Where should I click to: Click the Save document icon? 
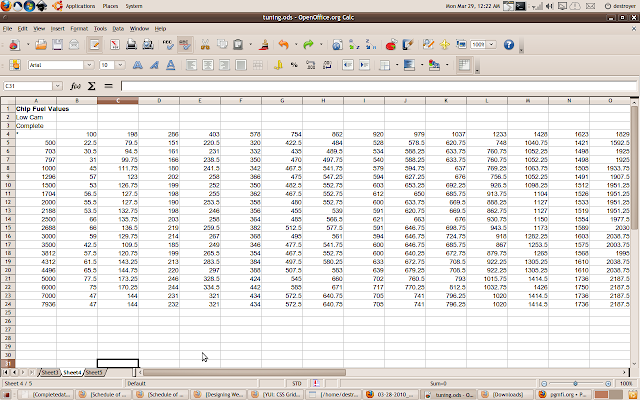(58, 45)
